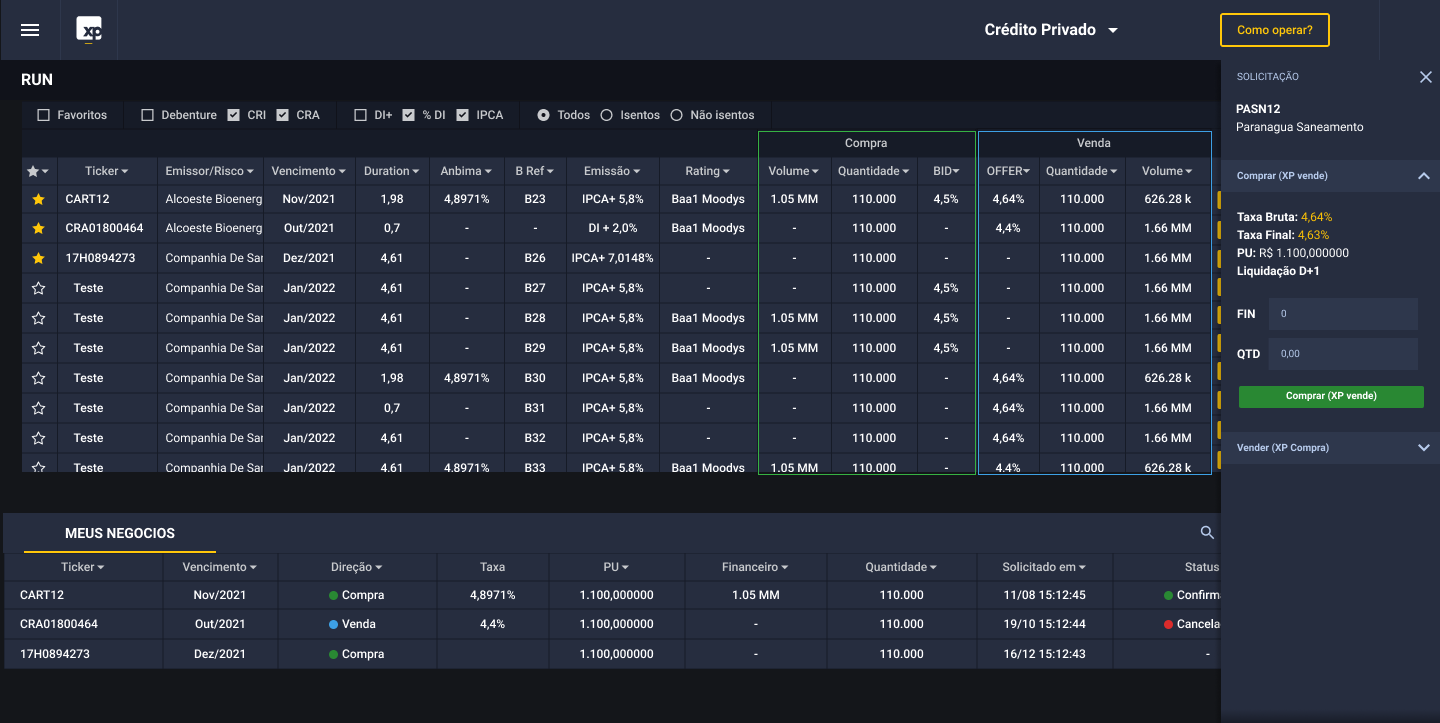
Task: Toggle the IPCA checkbox filter
Action: click(x=462, y=115)
